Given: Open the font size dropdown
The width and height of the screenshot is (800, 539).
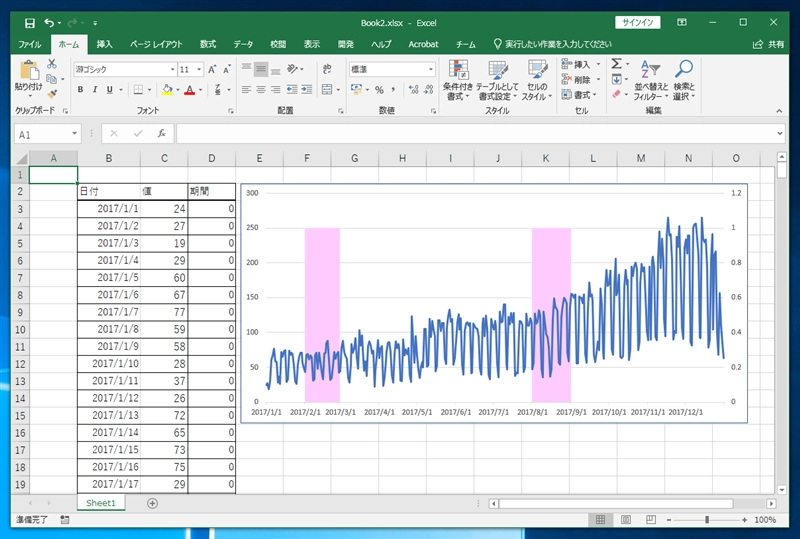Looking at the screenshot, I should pyautogui.click(x=199, y=69).
